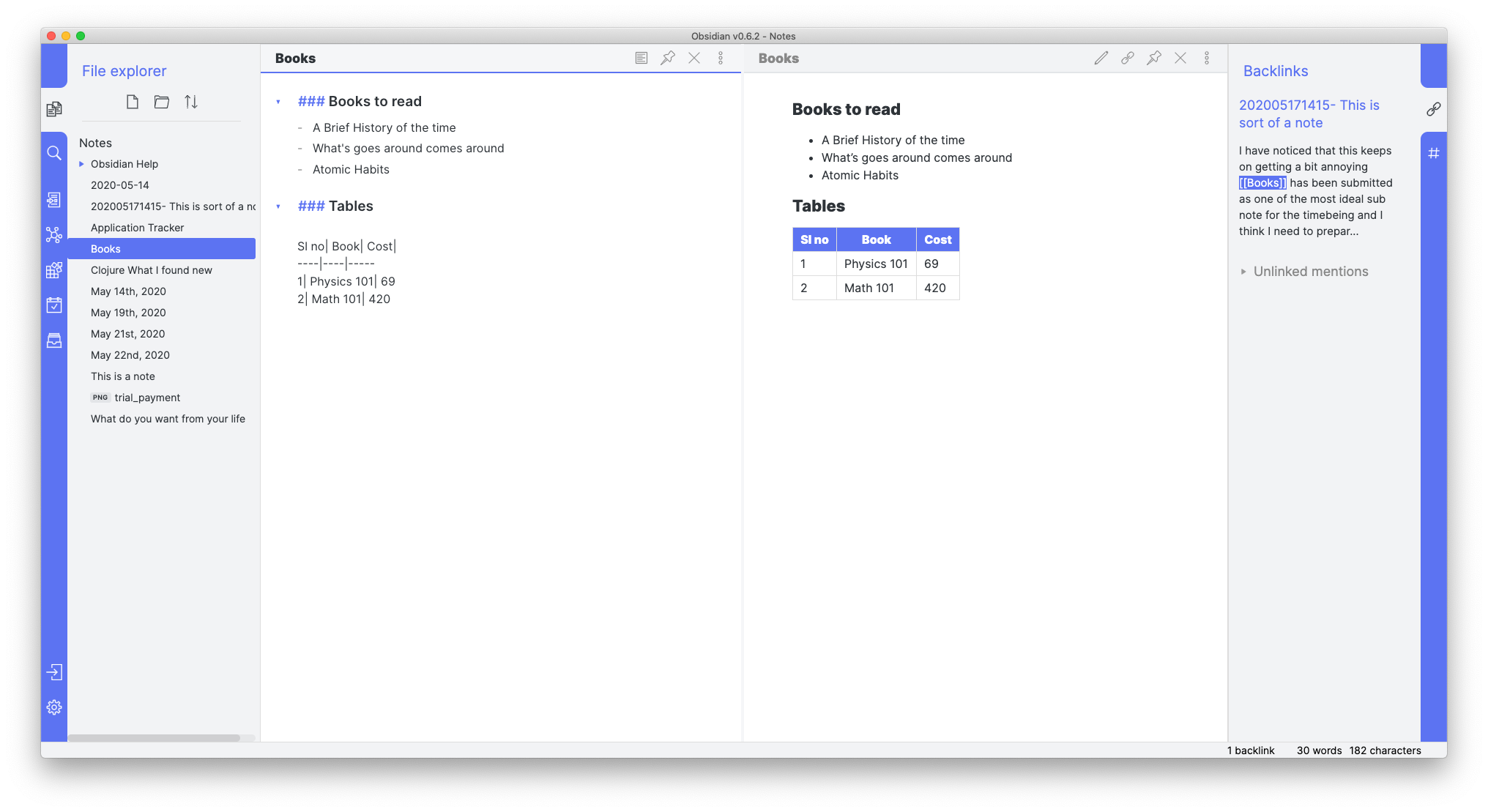Pin the Books editor pane
1488x812 pixels.
tap(668, 58)
